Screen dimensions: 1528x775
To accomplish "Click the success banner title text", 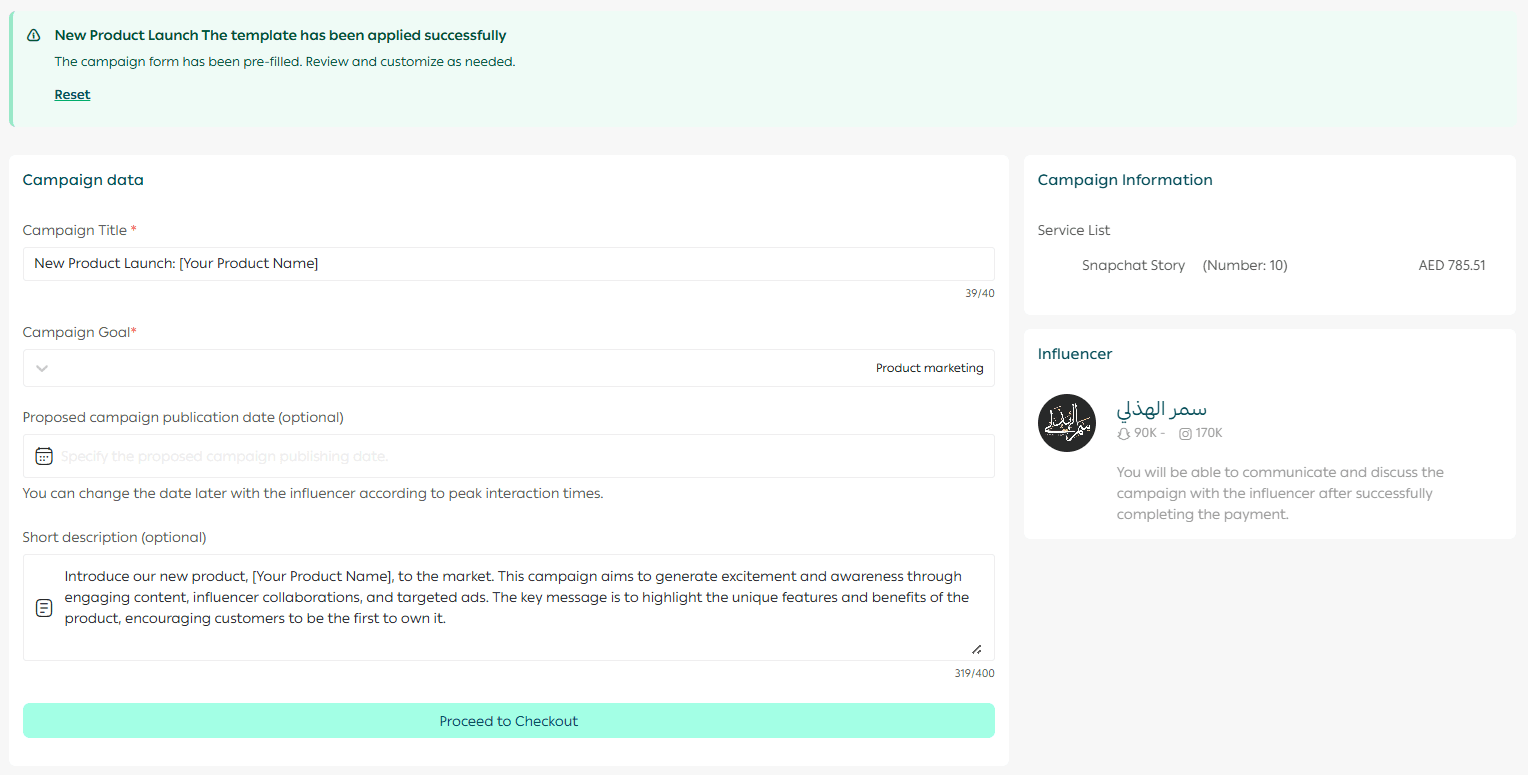I will (280, 36).
